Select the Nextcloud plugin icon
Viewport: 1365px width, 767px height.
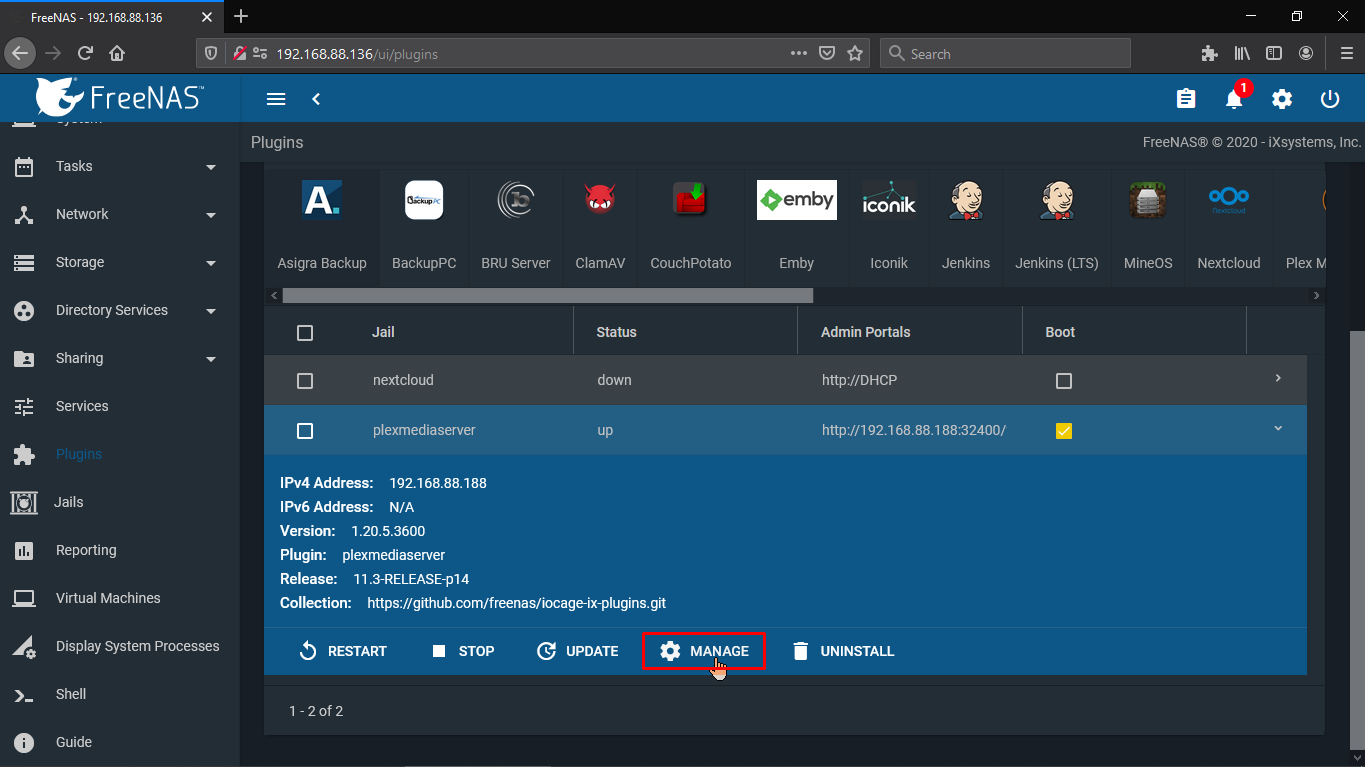point(1229,200)
